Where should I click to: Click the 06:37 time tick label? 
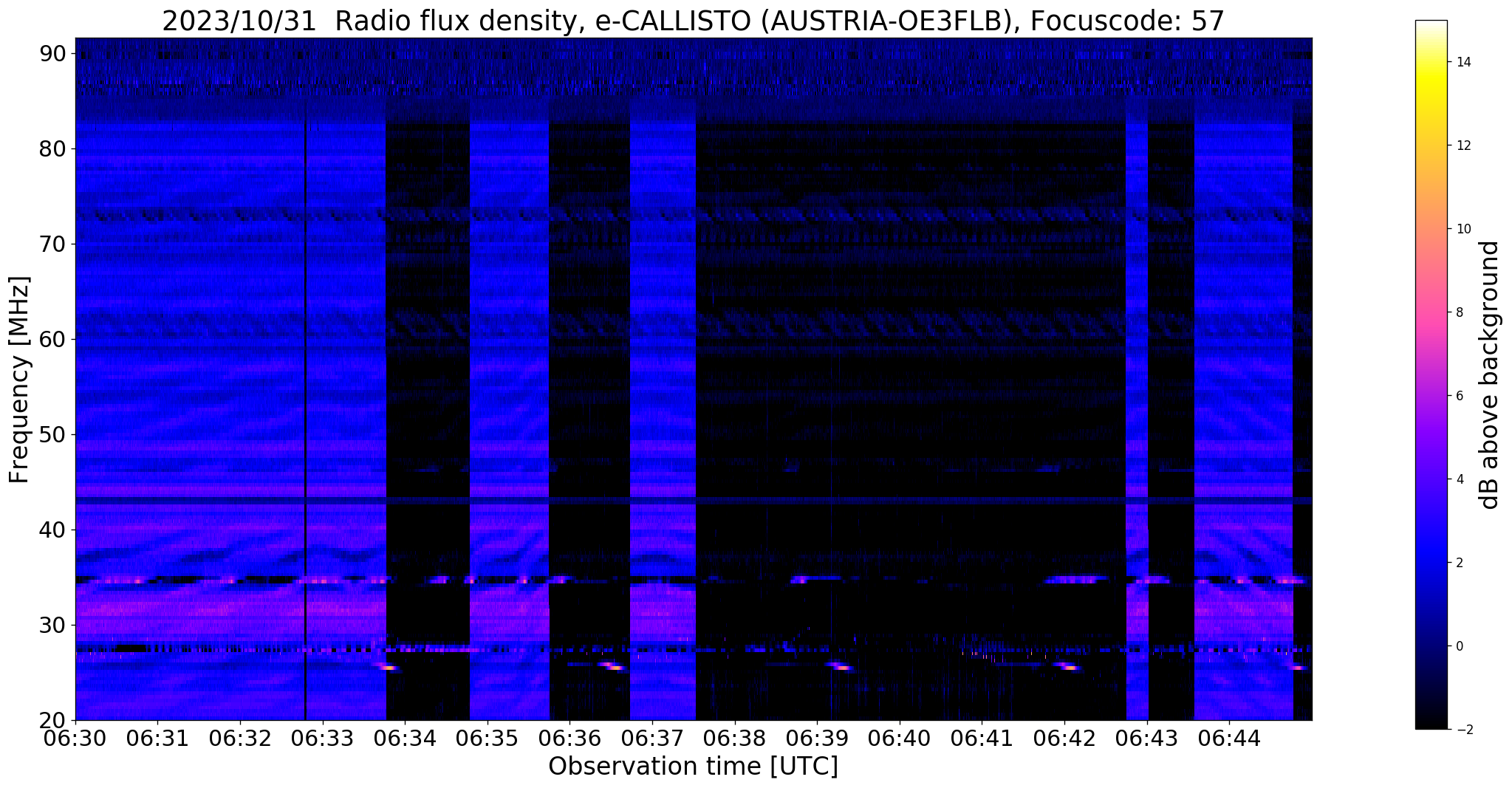pyautogui.click(x=652, y=738)
